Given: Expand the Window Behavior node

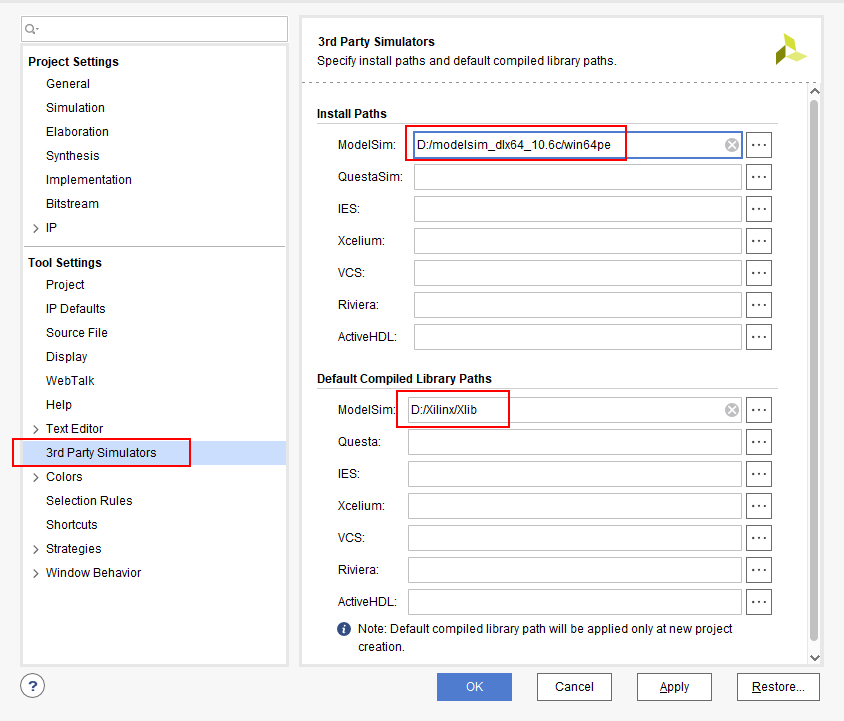Looking at the screenshot, I should [36, 573].
